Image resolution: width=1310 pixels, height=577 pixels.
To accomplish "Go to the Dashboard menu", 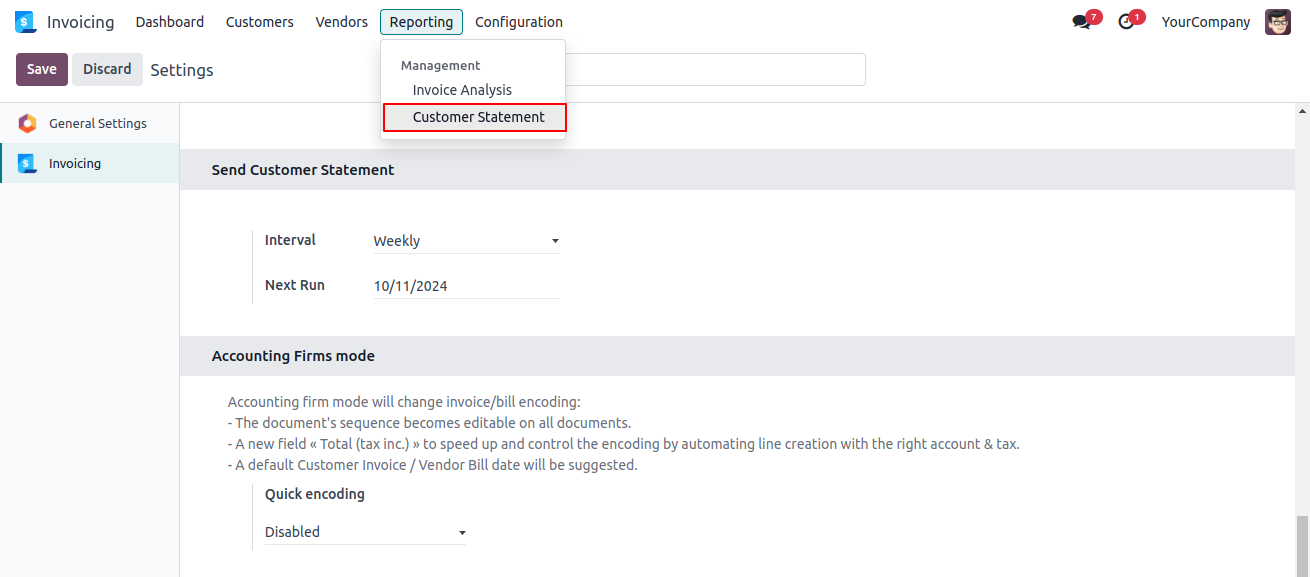I will tap(170, 22).
